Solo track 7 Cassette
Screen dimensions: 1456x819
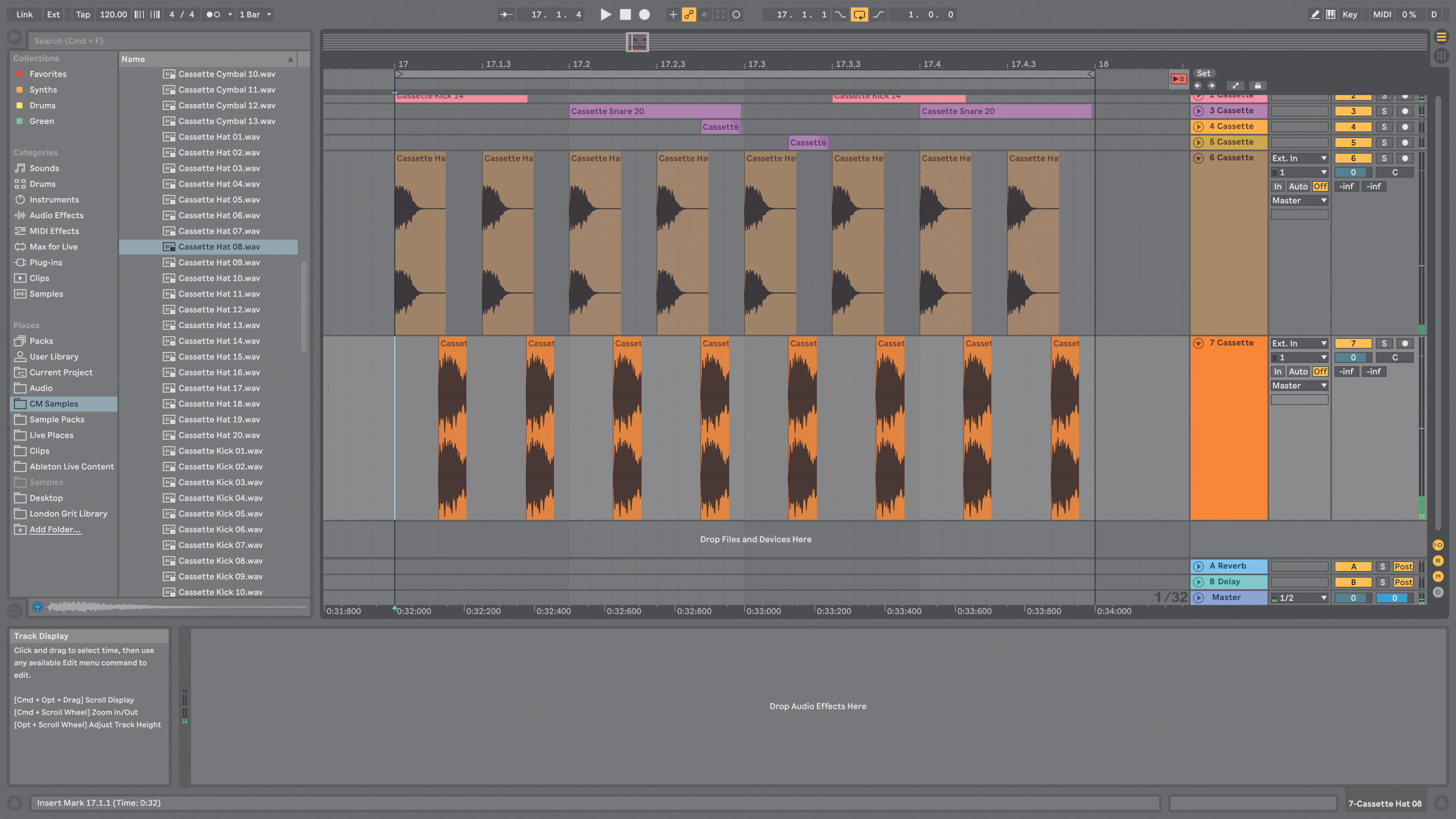click(x=1384, y=343)
